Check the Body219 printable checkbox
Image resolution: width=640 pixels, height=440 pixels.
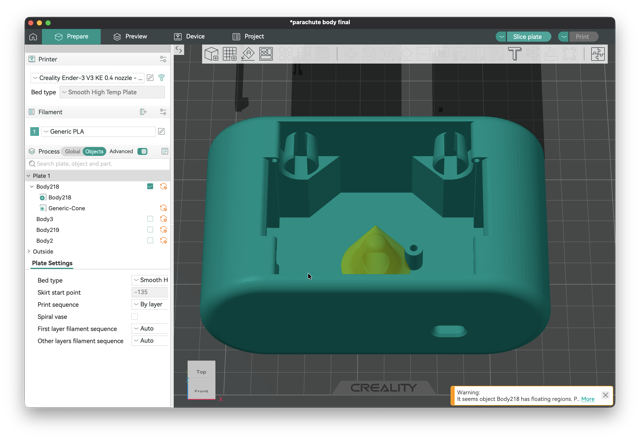150,230
